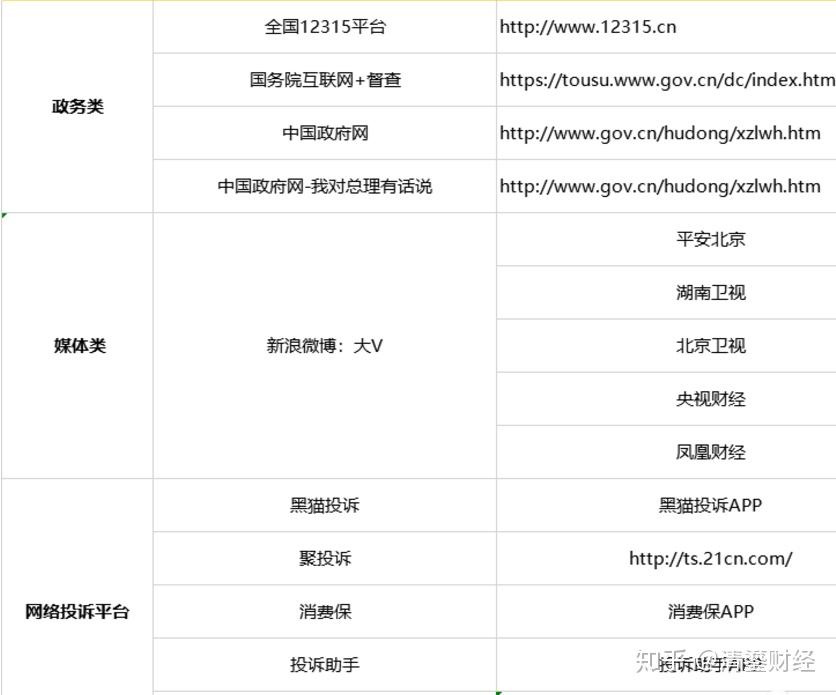Select the 政务类 category cell

pyautogui.click(x=77, y=107)
